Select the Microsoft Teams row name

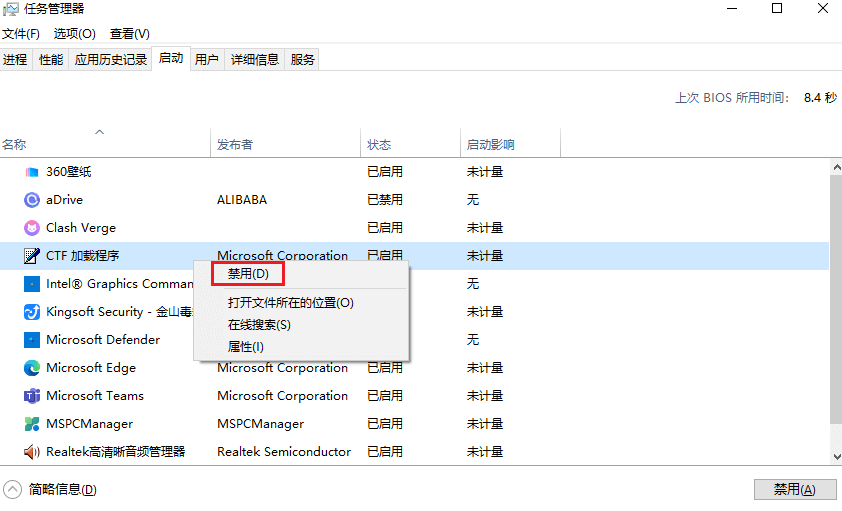click(95, 396)
